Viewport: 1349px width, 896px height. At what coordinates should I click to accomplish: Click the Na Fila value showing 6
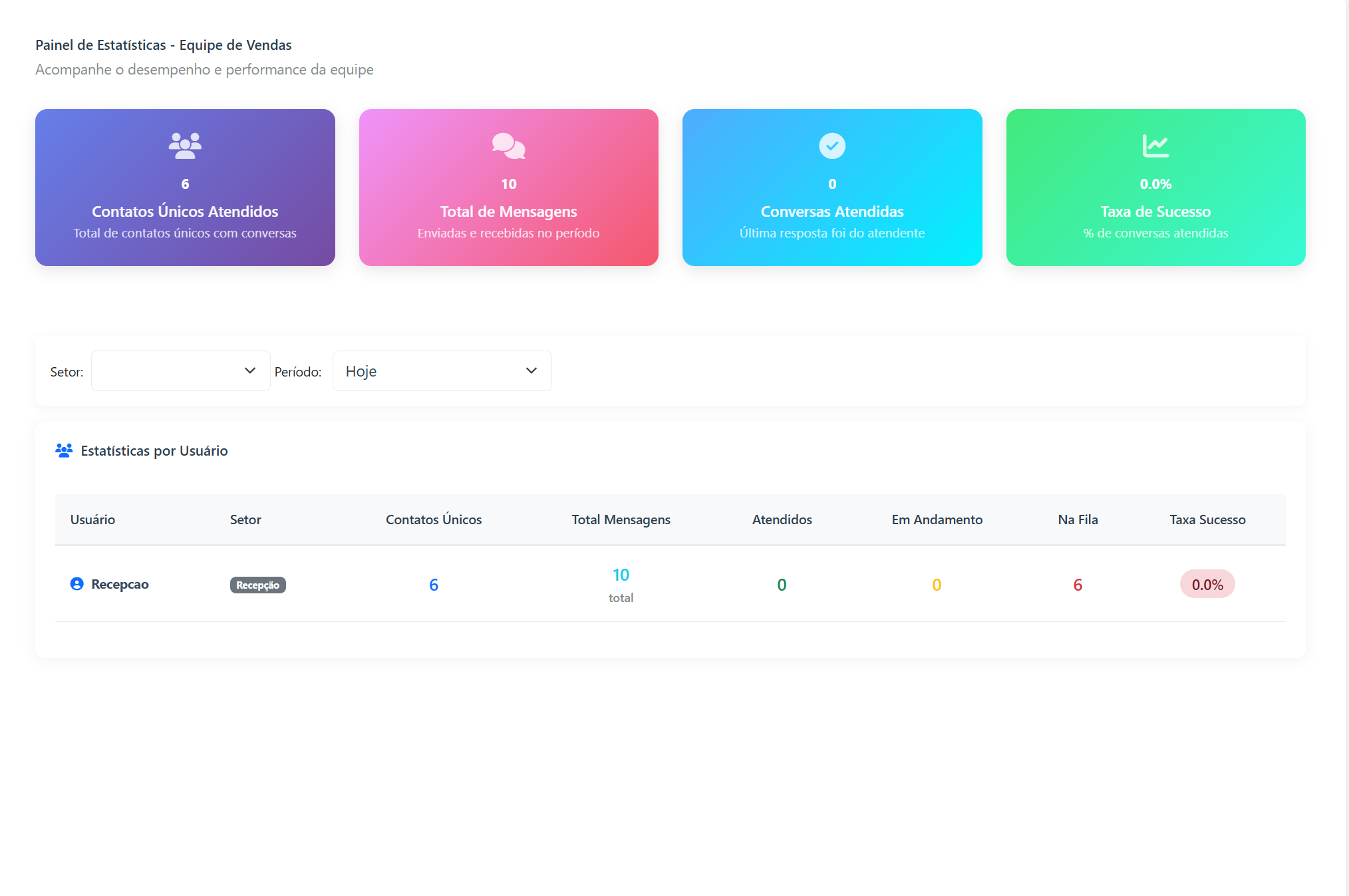1078,584
